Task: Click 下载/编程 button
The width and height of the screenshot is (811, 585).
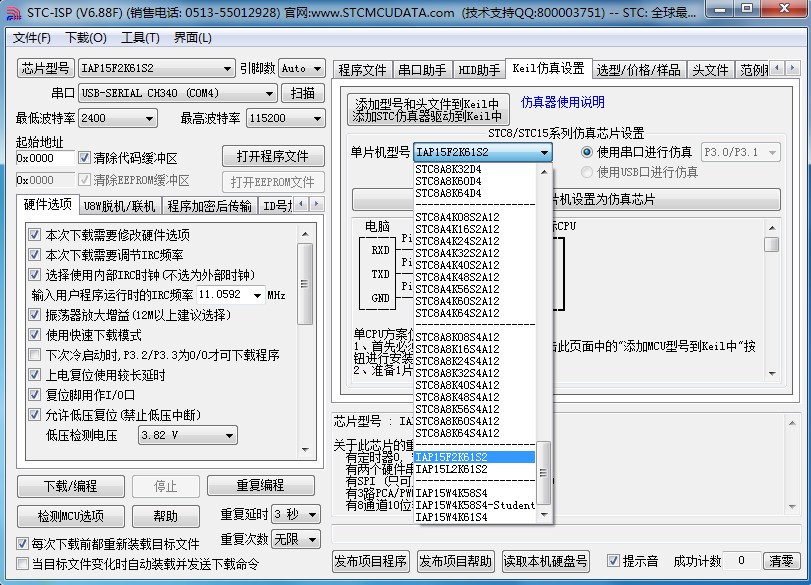Action: point(71,486)
